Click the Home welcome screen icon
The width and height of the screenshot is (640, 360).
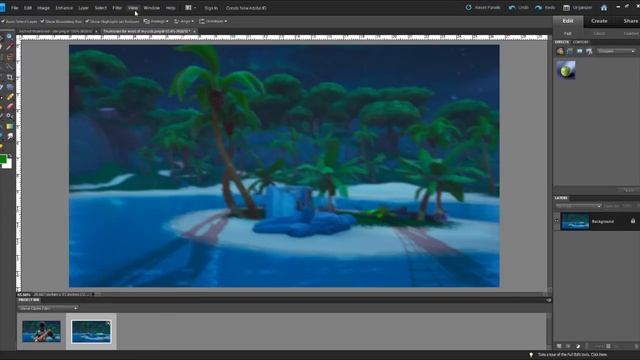point(604,8)
